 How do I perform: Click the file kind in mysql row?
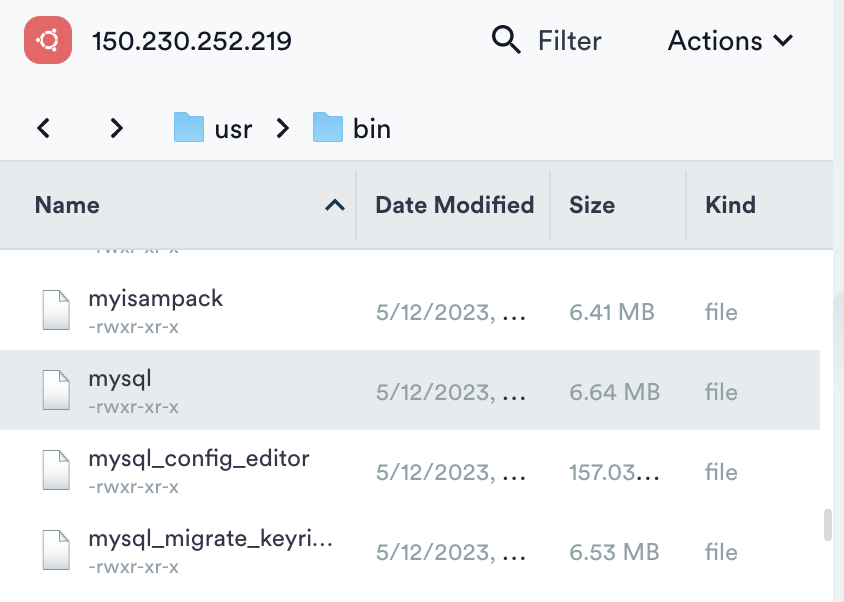click(x=721, y=393)
